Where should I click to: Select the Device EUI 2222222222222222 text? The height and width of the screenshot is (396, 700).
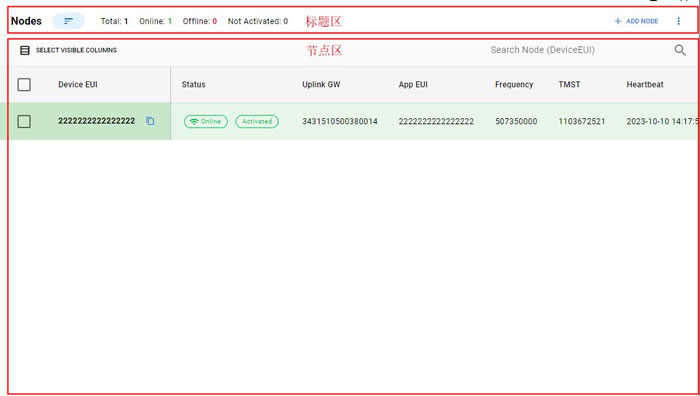pyautogui.click(x=96, y=121)
